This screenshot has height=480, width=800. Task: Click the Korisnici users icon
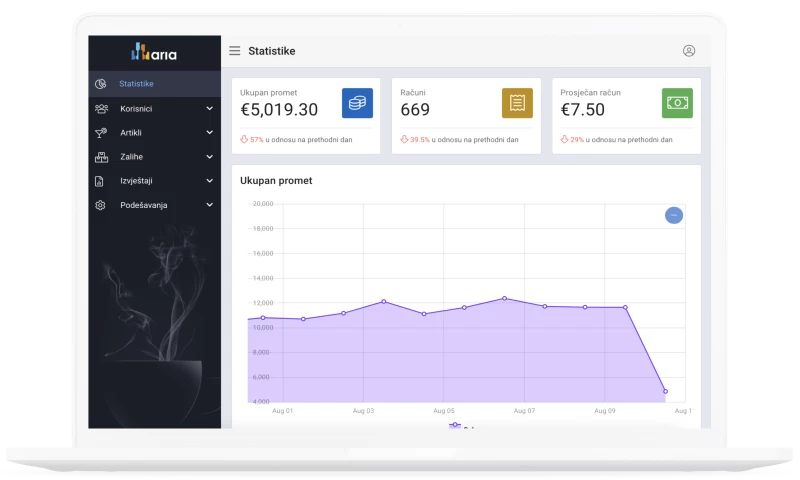tap(101, 109)
